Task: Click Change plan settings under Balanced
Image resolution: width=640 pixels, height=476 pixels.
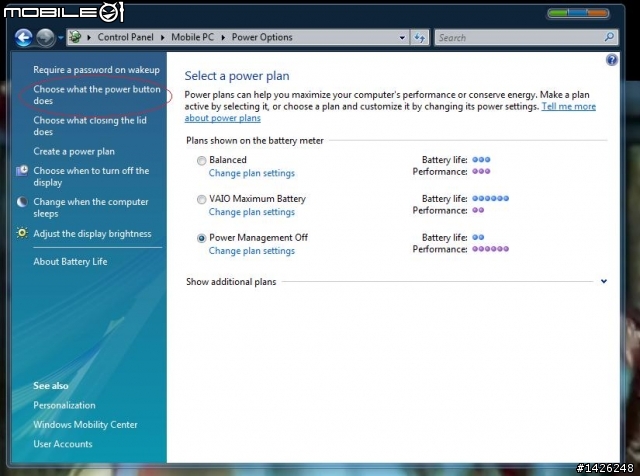Action: coord(251,173)
